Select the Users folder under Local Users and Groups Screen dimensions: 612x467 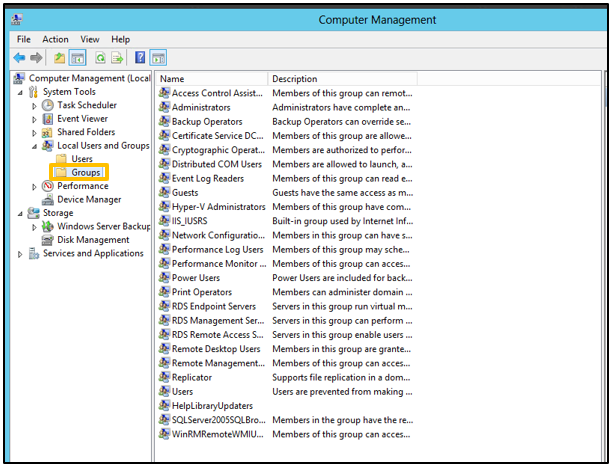(82, 159)
